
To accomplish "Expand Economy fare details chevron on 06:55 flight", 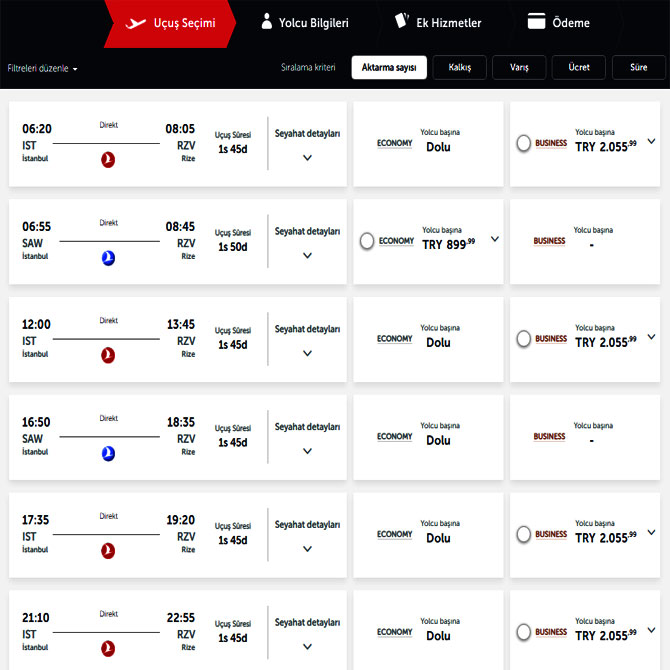I will coord(494,239).
